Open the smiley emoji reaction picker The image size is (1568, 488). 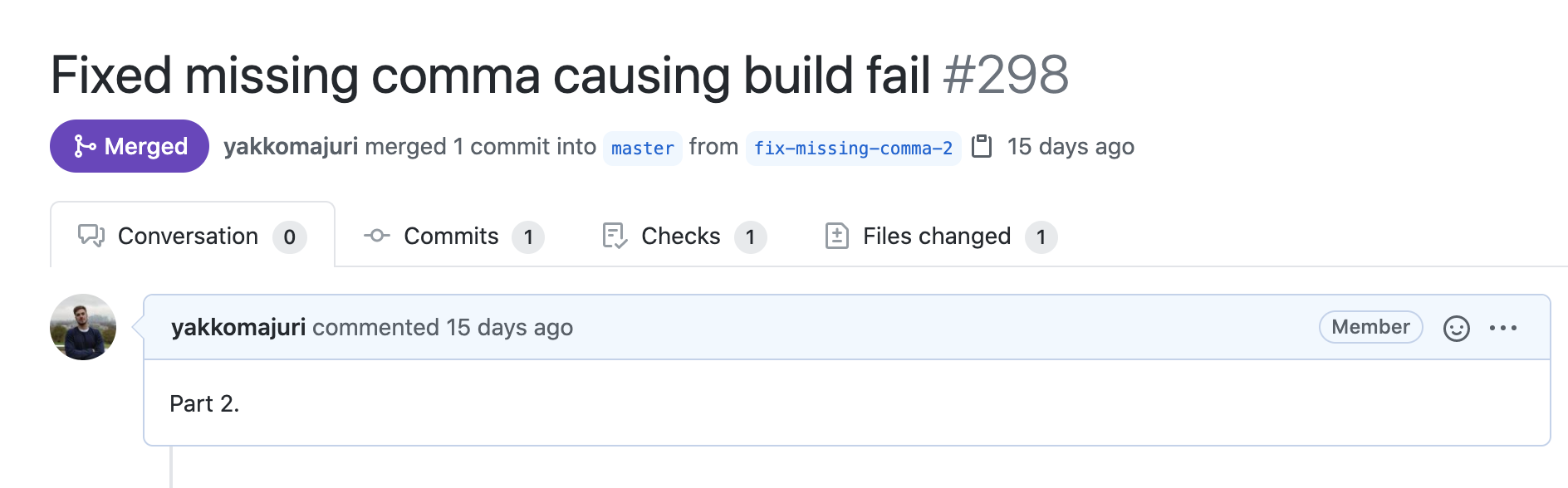1455,327
